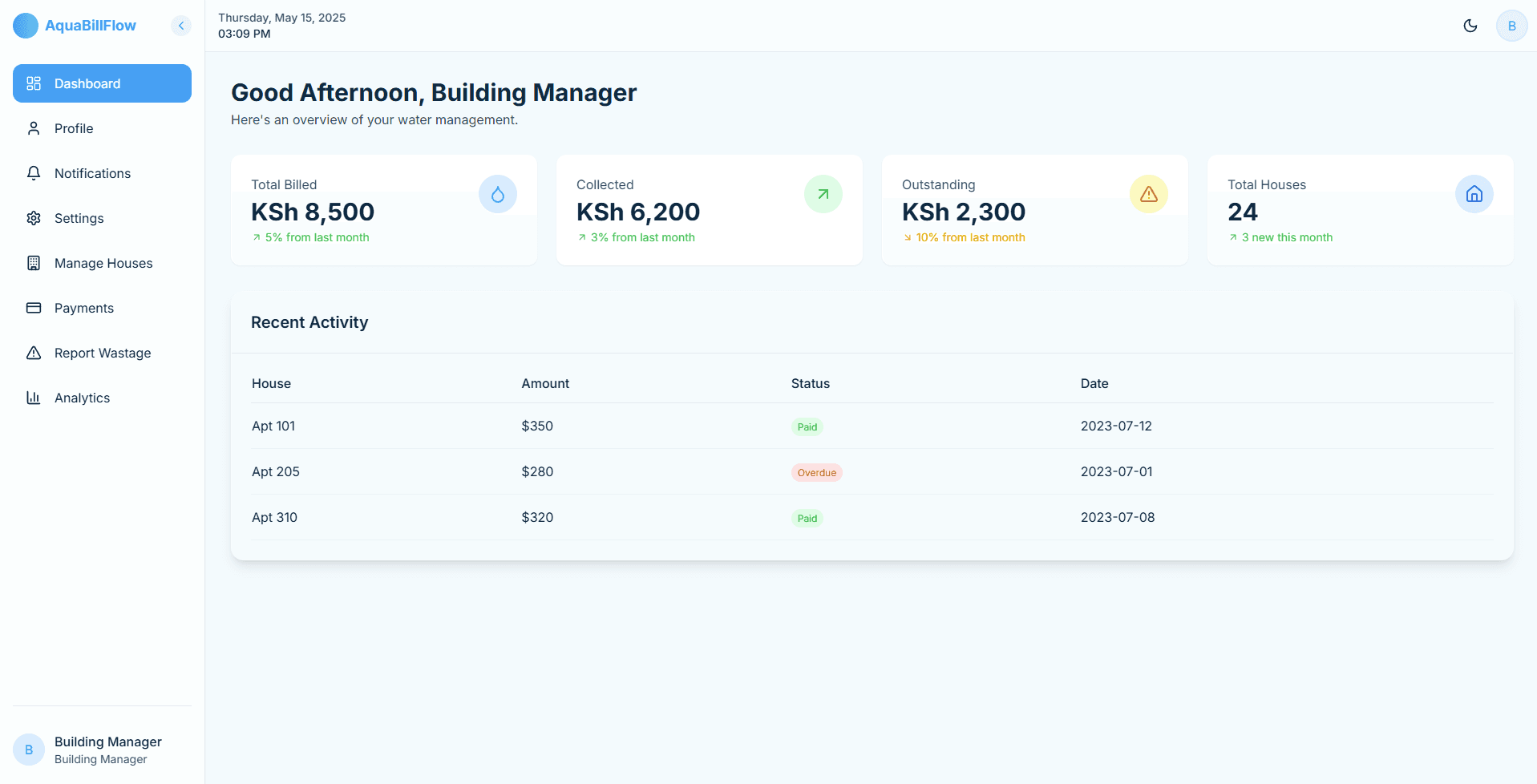Image resolution: width=1537 pixels, height=784 pixels.
Task: Click the Paid badge for Apt 101
Action: 807,426
